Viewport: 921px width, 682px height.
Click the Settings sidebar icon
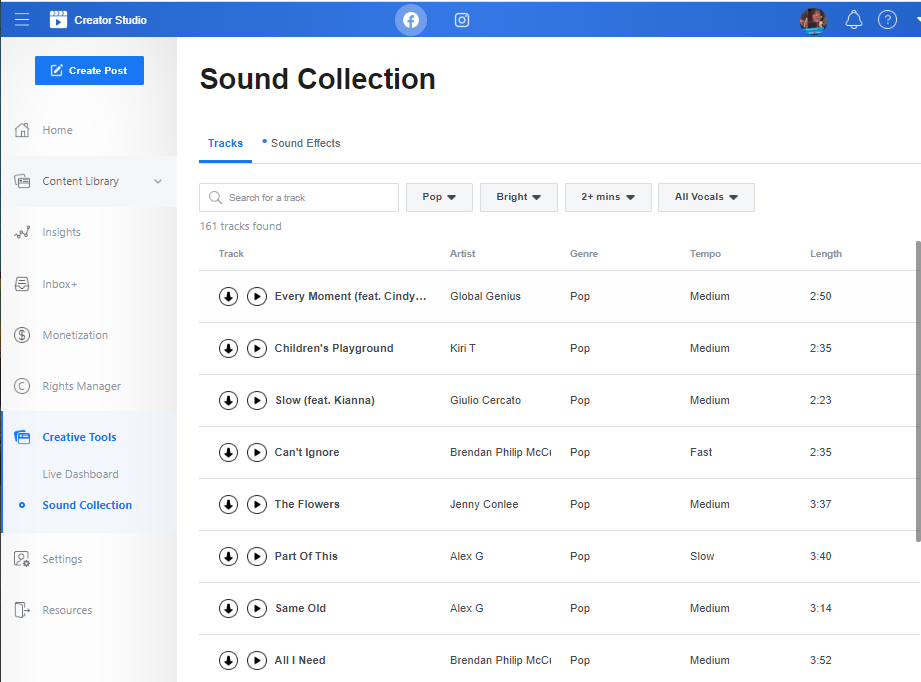point(22,559)
